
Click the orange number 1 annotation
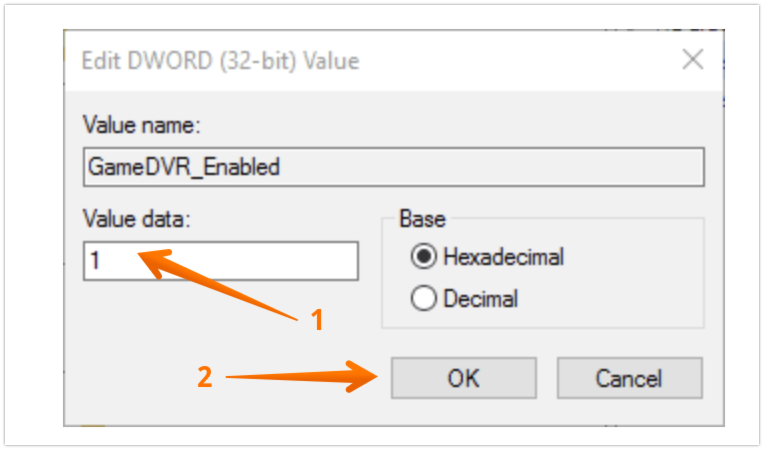[x=318, y=320]
